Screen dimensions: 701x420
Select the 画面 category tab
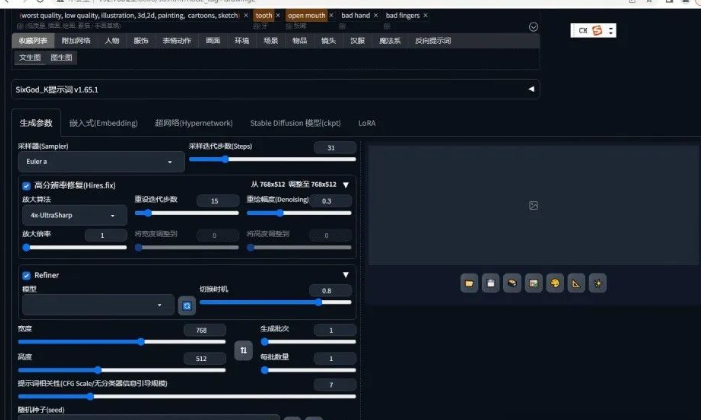pos(213,41)
